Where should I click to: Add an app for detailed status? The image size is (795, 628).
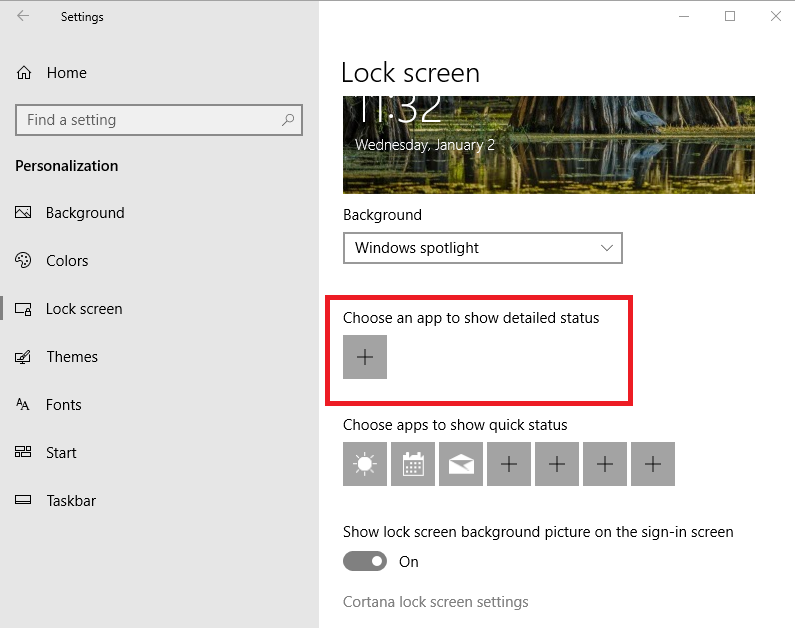pyautogui.click(x=365, y=357)
